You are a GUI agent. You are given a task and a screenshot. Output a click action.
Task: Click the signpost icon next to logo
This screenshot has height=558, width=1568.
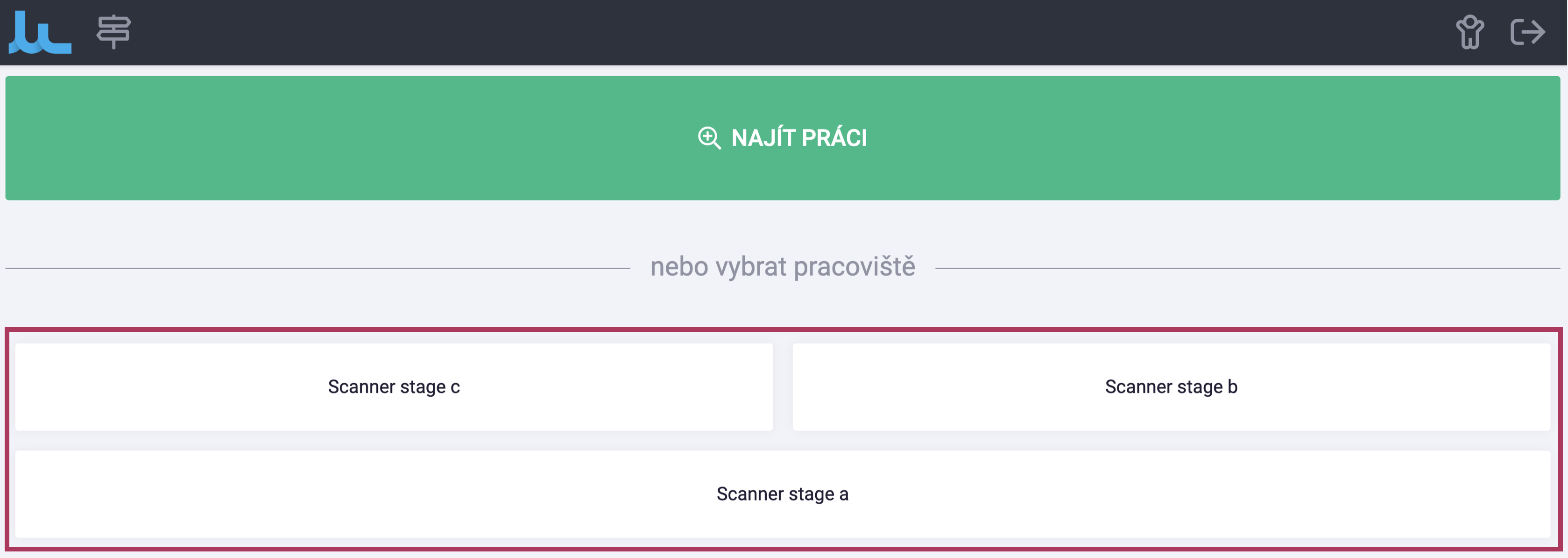pyautogui.click(x=114, y=32)
